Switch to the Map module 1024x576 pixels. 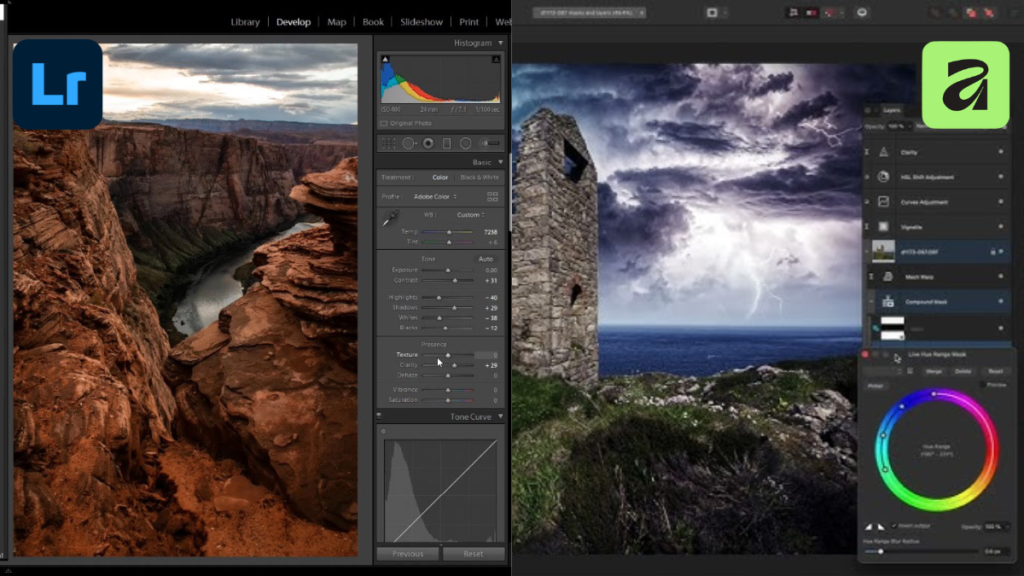336,21
